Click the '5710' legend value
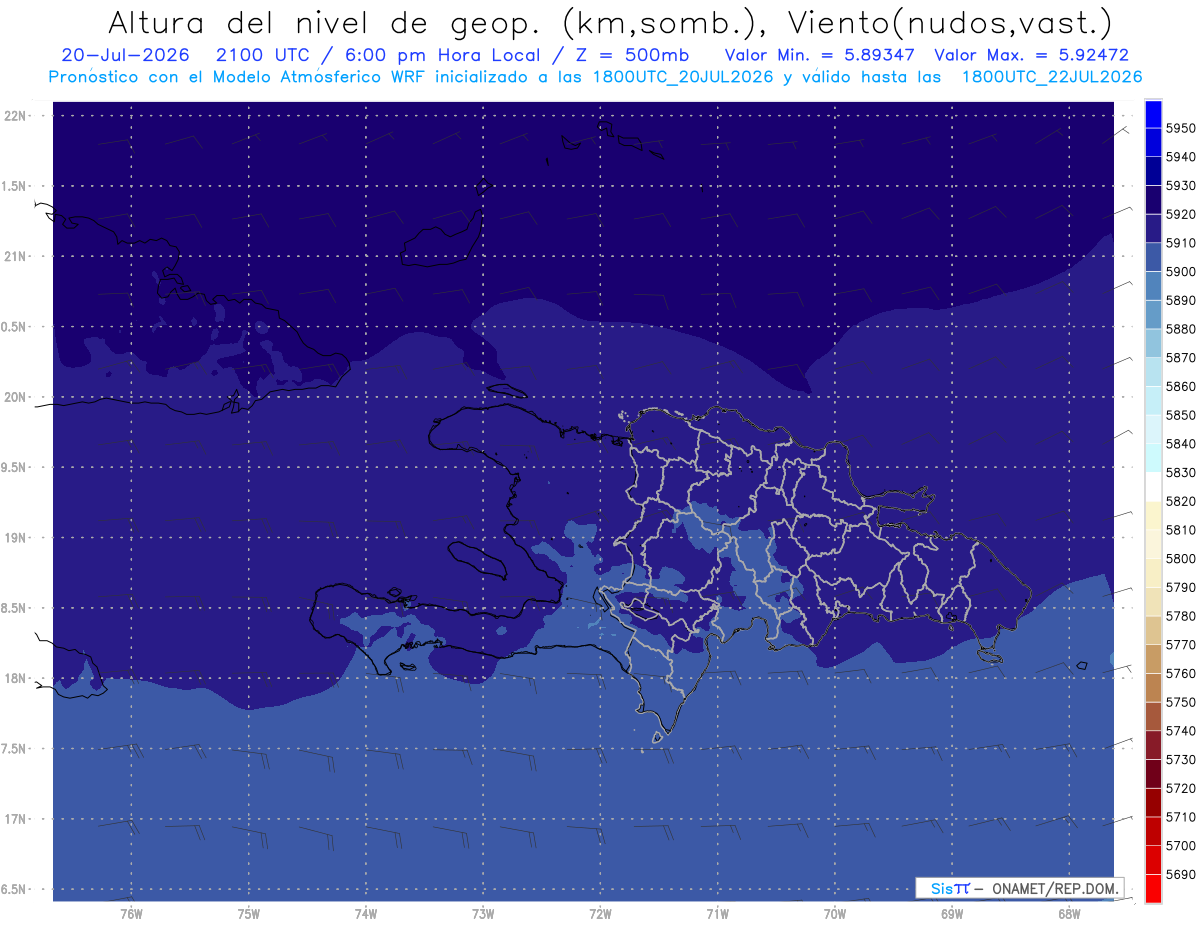 (x=1181, y=817)
